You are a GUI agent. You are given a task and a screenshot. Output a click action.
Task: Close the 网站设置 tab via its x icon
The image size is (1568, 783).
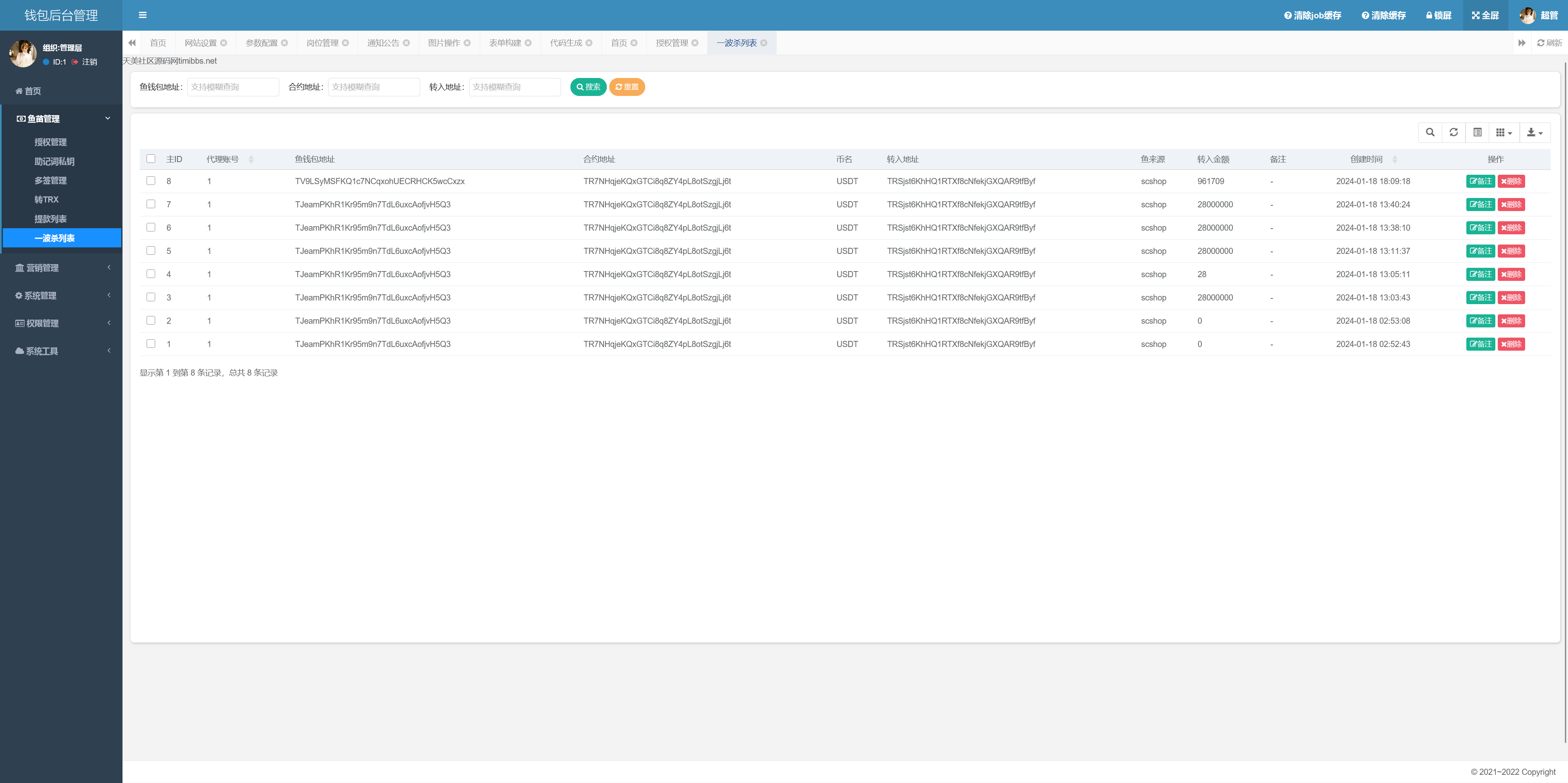[224, 43]
